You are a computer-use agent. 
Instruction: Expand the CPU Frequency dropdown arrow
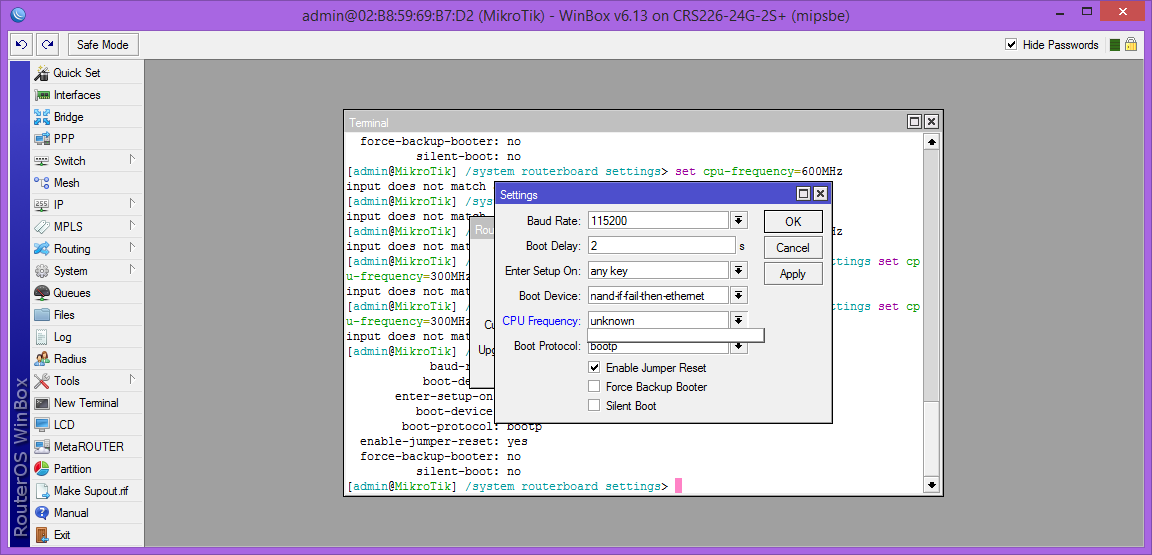click(738, 321)
